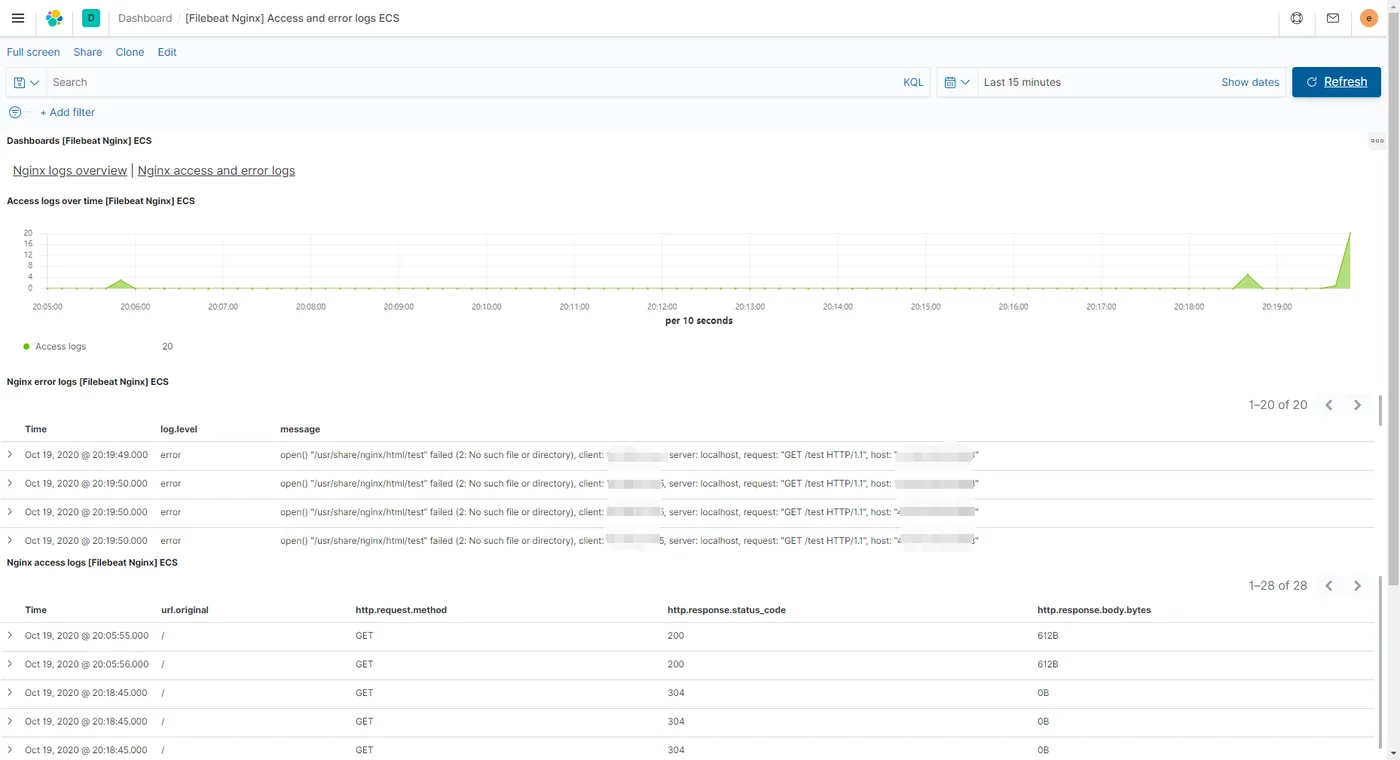Click http.response.status_code column header
1400x760 pixels.
click(x=726, y=610)
